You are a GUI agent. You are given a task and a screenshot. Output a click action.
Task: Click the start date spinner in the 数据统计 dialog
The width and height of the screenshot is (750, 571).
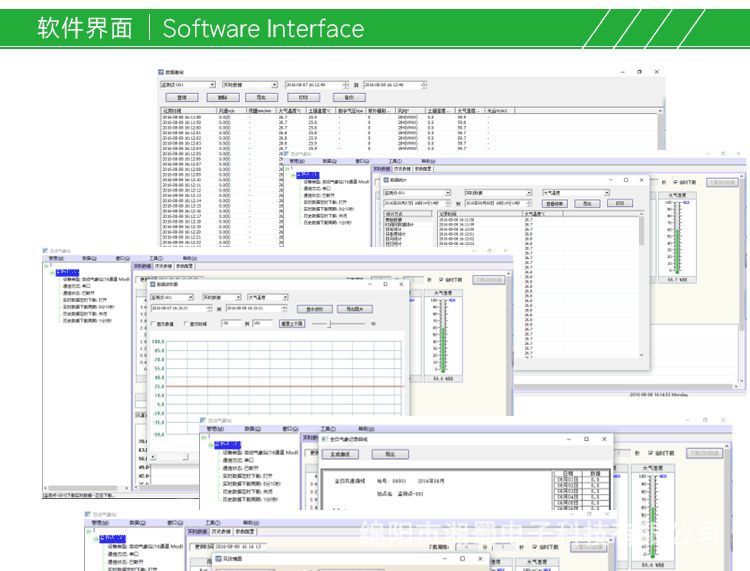tap(448, 204)
